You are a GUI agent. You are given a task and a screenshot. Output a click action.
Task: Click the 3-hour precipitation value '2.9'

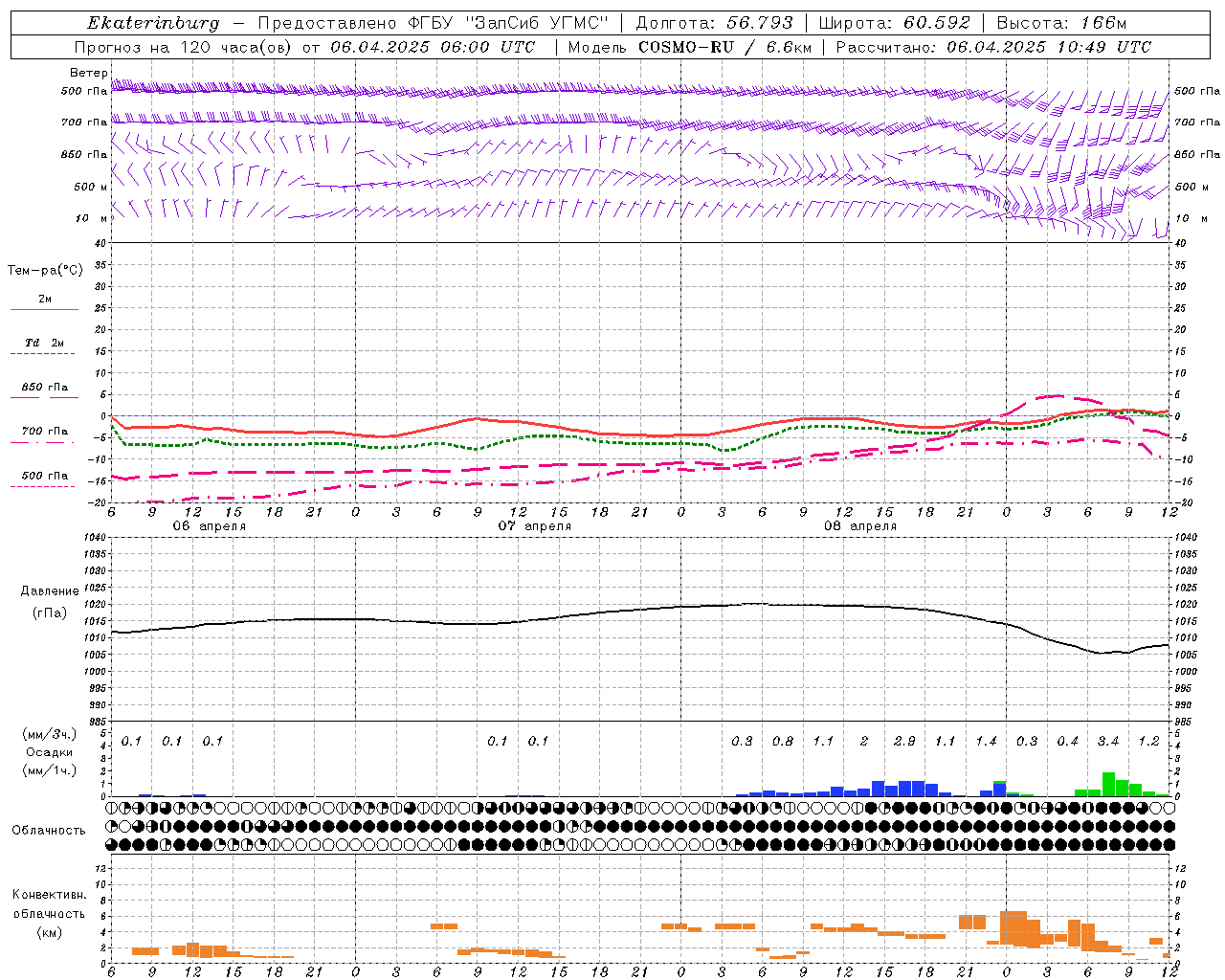click(x=904, y=741)
